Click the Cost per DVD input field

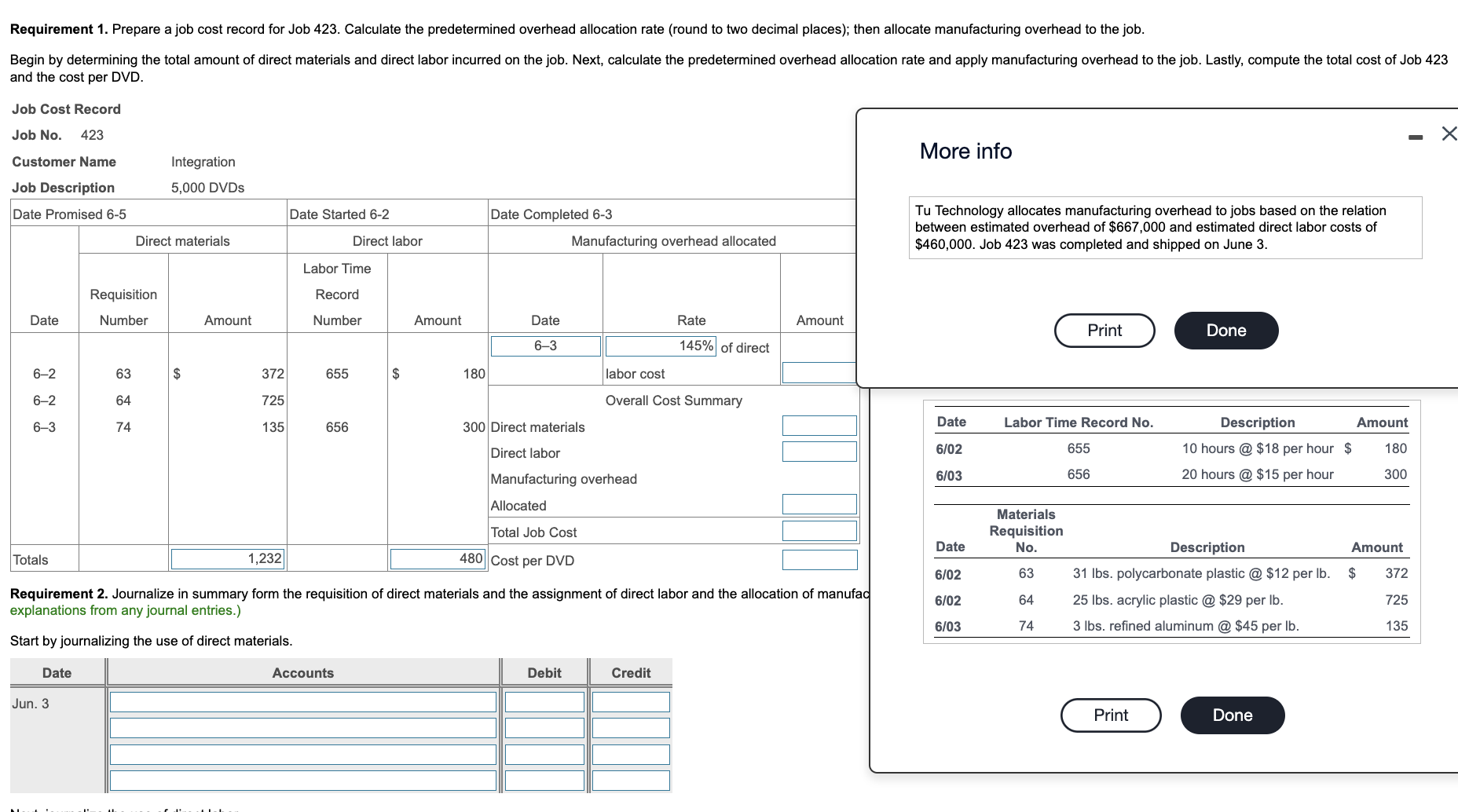pyautogui.click(x=819, y=559)
